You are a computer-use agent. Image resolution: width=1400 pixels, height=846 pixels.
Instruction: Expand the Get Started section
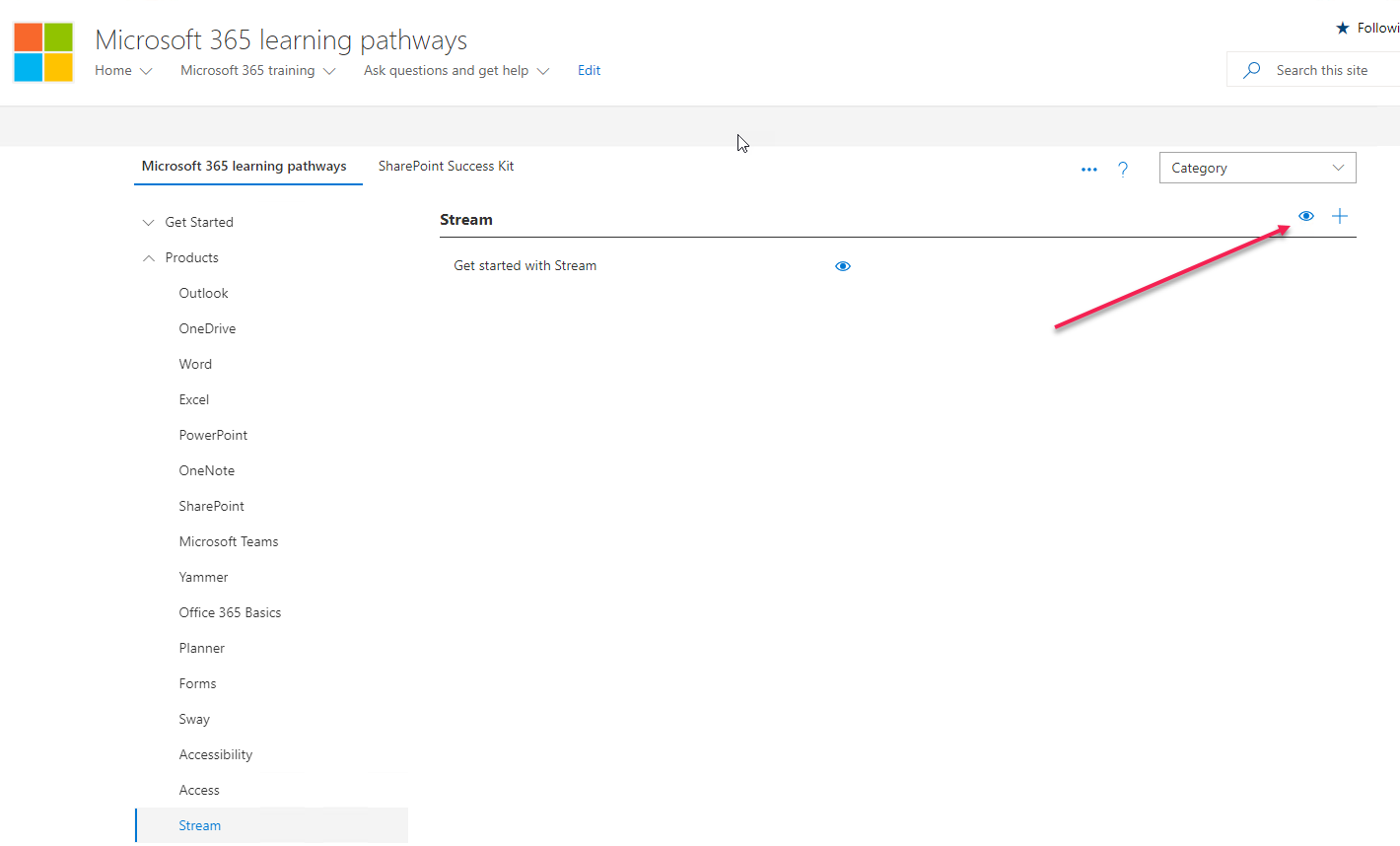(148, 222)
